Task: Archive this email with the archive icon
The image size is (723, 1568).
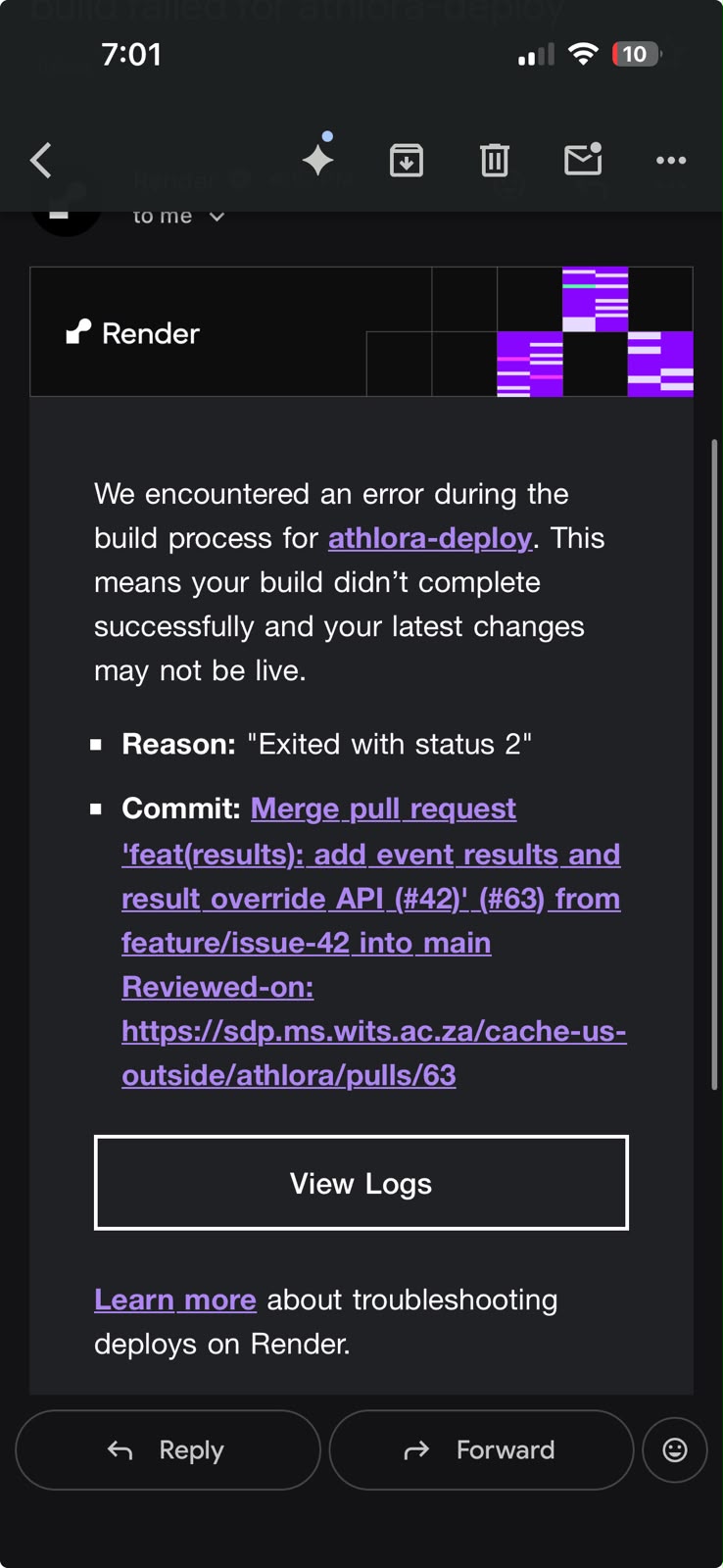Action: point(407,160)
